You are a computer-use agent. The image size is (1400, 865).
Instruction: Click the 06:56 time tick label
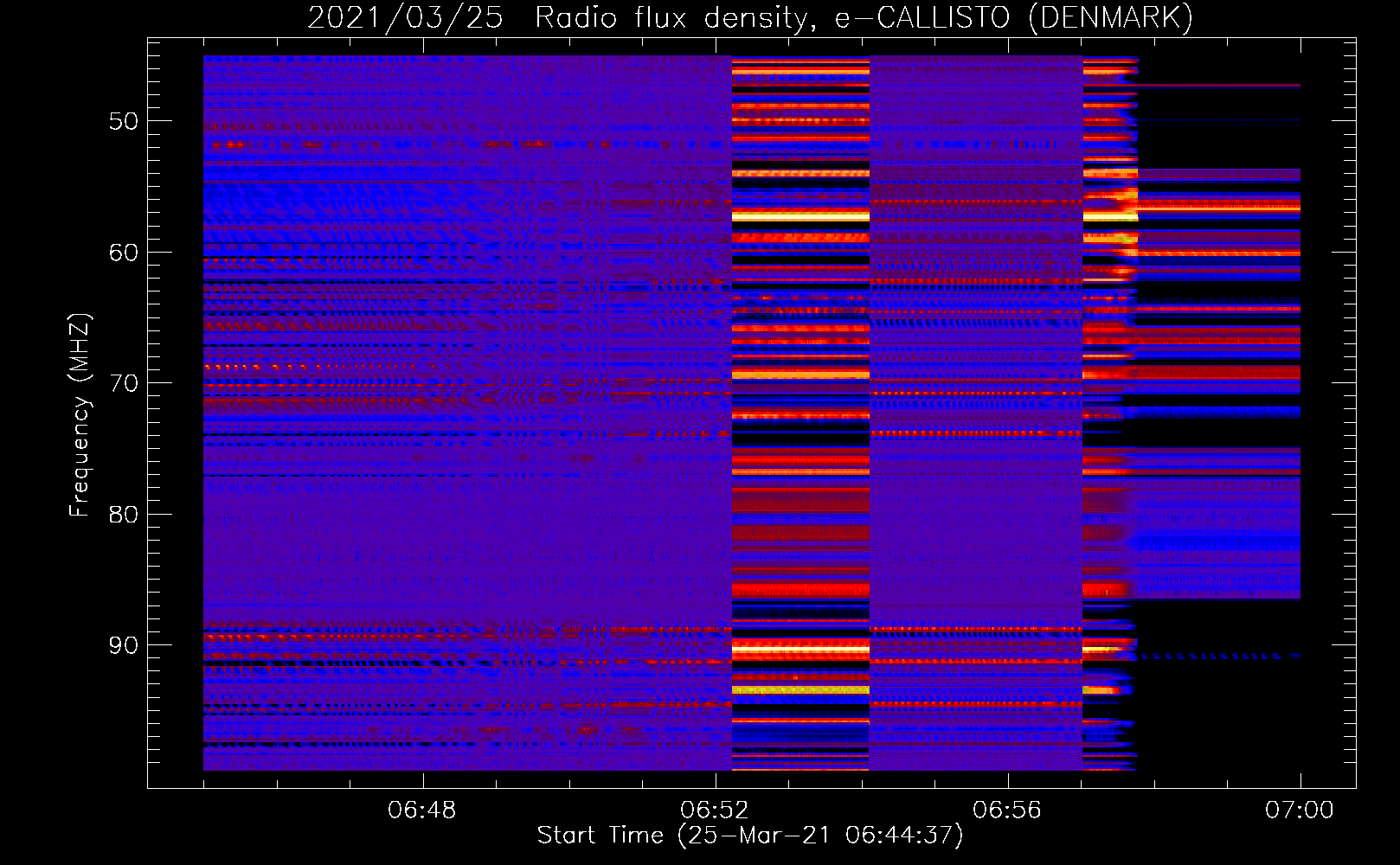pyautogui.click(x=1007, y=811)
